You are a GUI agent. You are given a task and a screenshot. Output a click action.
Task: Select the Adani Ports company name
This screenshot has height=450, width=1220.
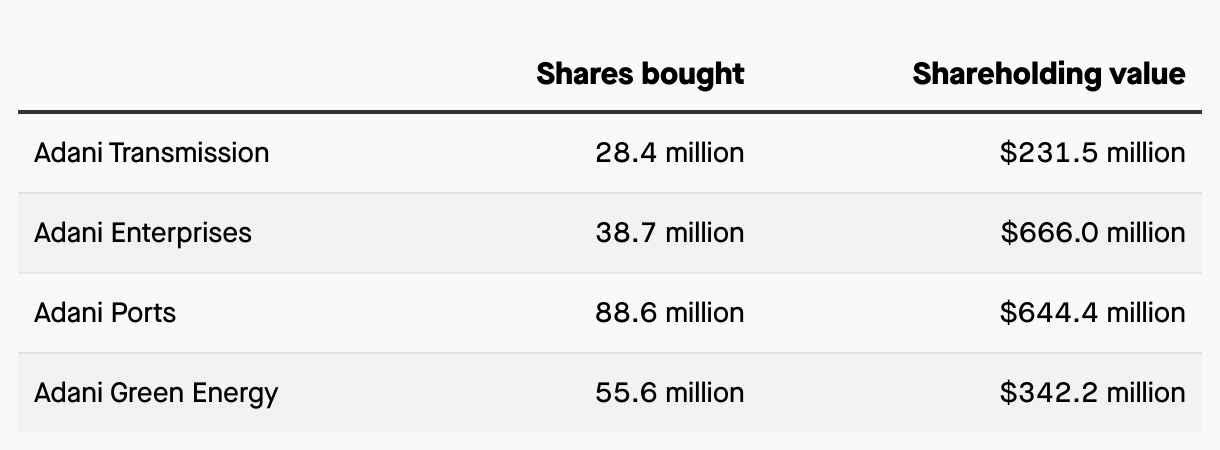[105, 313]
